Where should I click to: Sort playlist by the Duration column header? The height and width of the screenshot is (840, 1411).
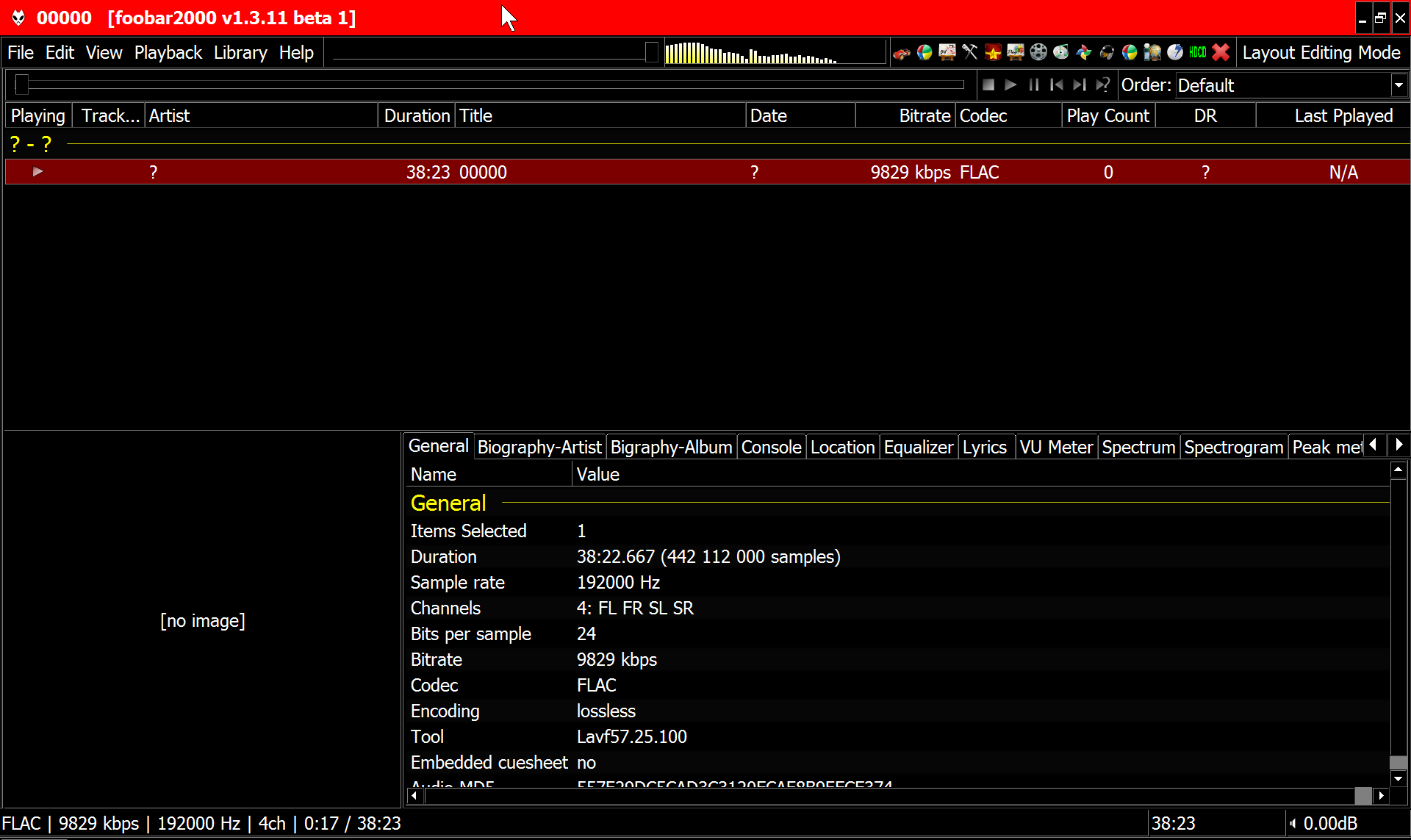[417, 115]
